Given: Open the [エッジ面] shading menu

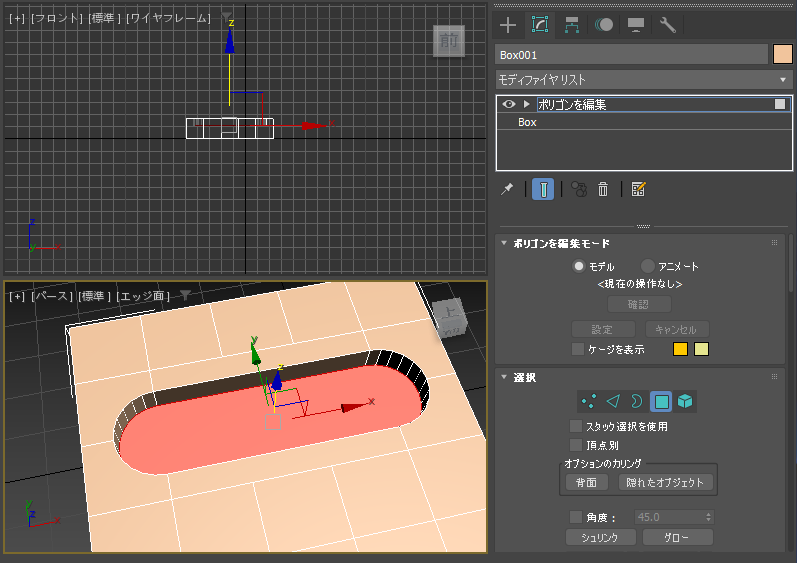Looking at the screenshot, I should [x=143, y=296].
